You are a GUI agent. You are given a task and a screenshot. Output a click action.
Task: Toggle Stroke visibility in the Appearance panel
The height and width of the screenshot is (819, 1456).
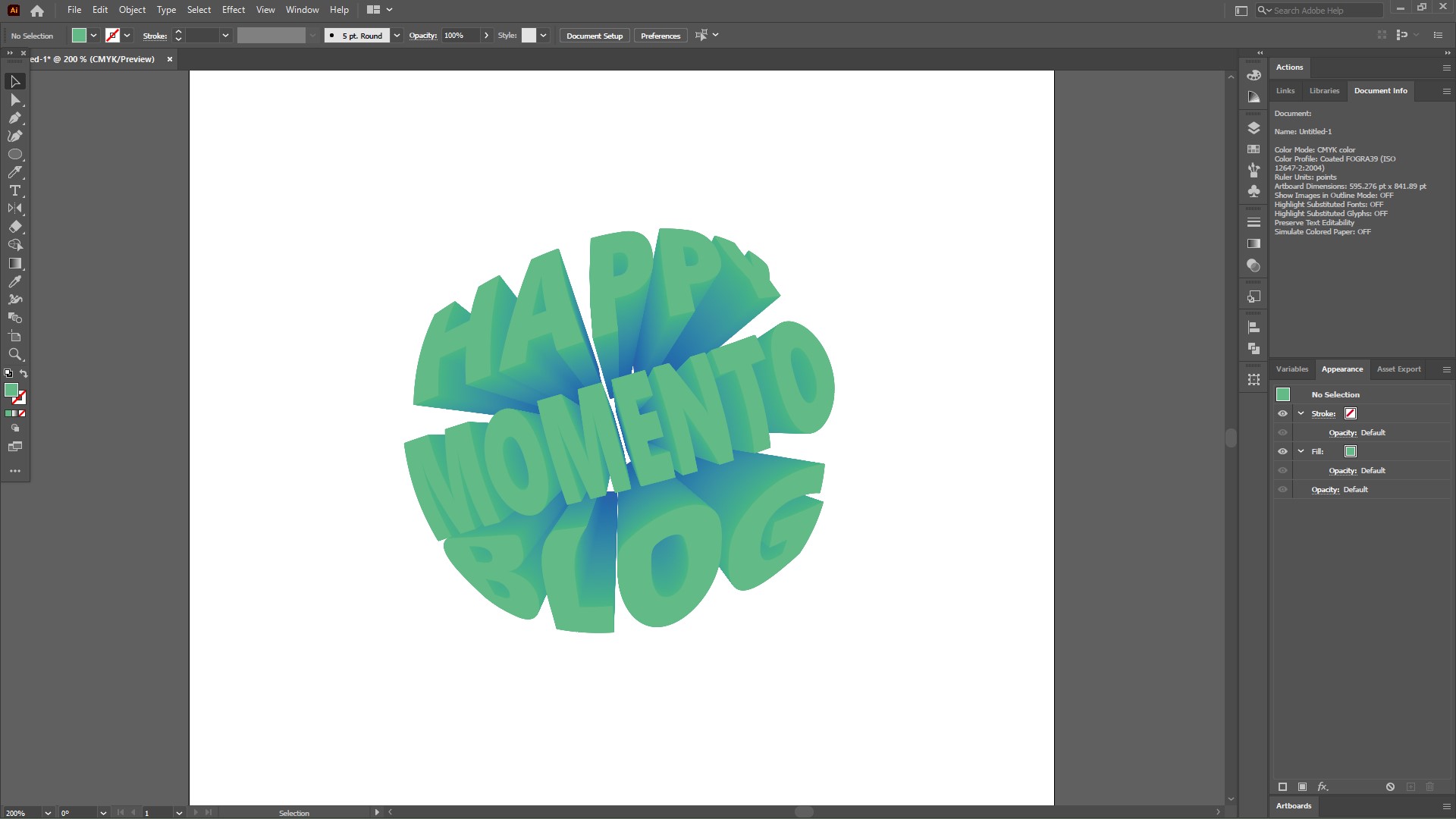click(1282, 413)
